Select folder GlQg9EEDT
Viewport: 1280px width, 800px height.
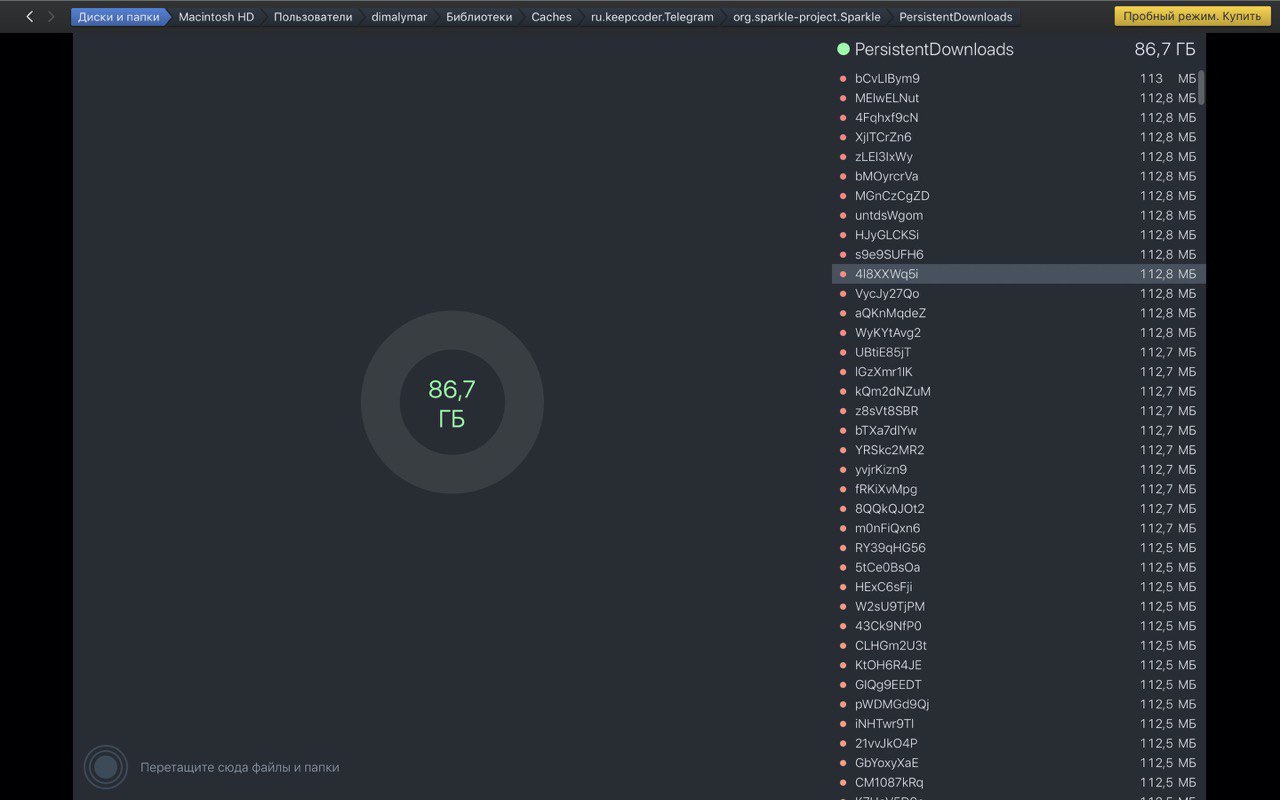[x=1019, y=685]
